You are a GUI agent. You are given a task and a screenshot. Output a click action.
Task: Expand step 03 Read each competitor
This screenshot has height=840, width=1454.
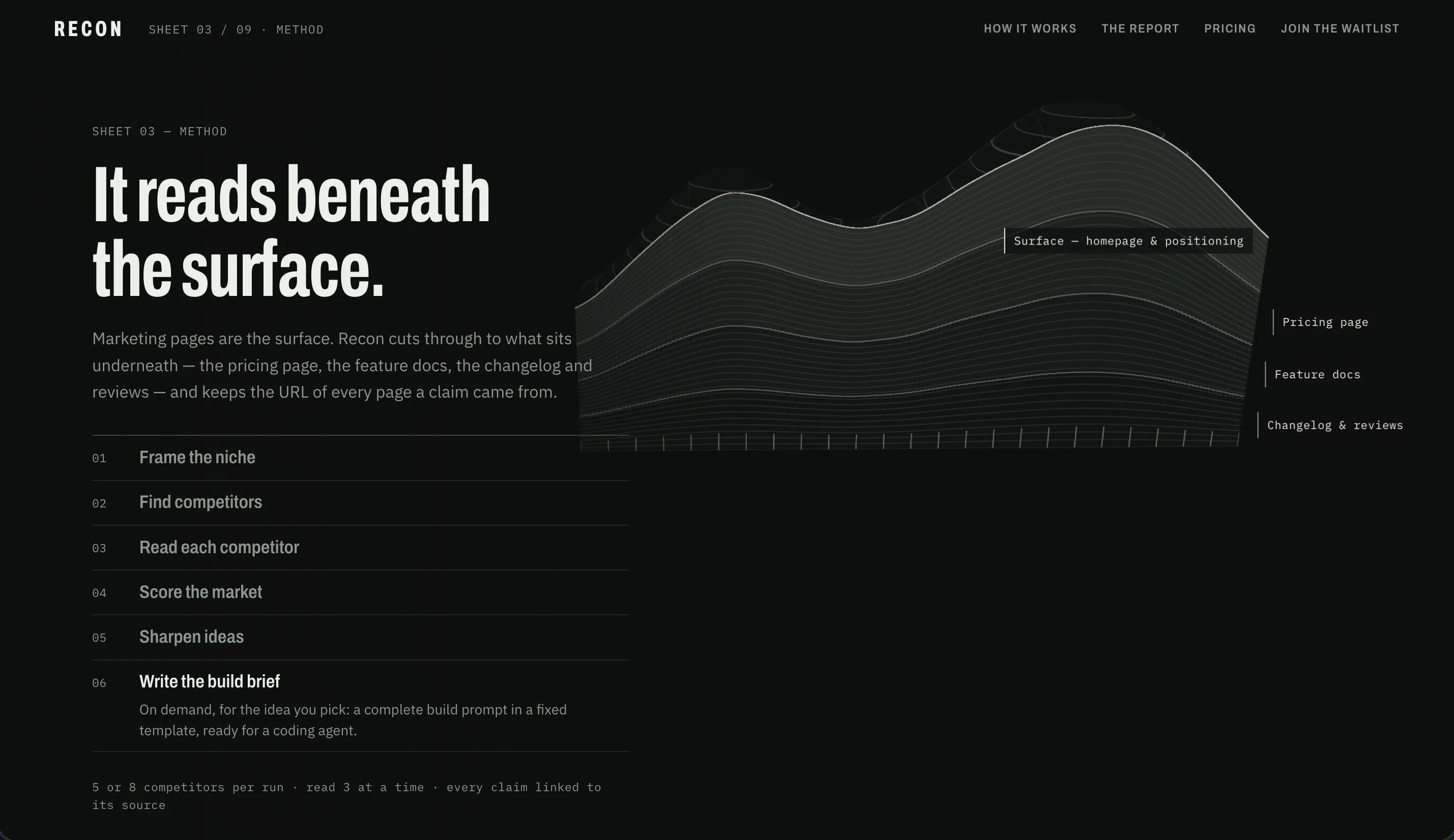coord(361,548)
